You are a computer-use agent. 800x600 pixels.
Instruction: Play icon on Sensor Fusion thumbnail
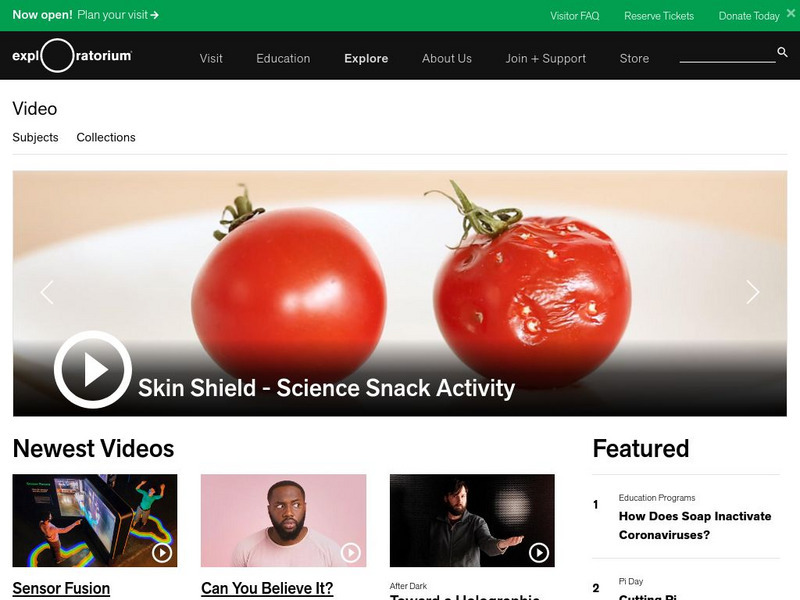pyautogui.click(x=162, y=552)
